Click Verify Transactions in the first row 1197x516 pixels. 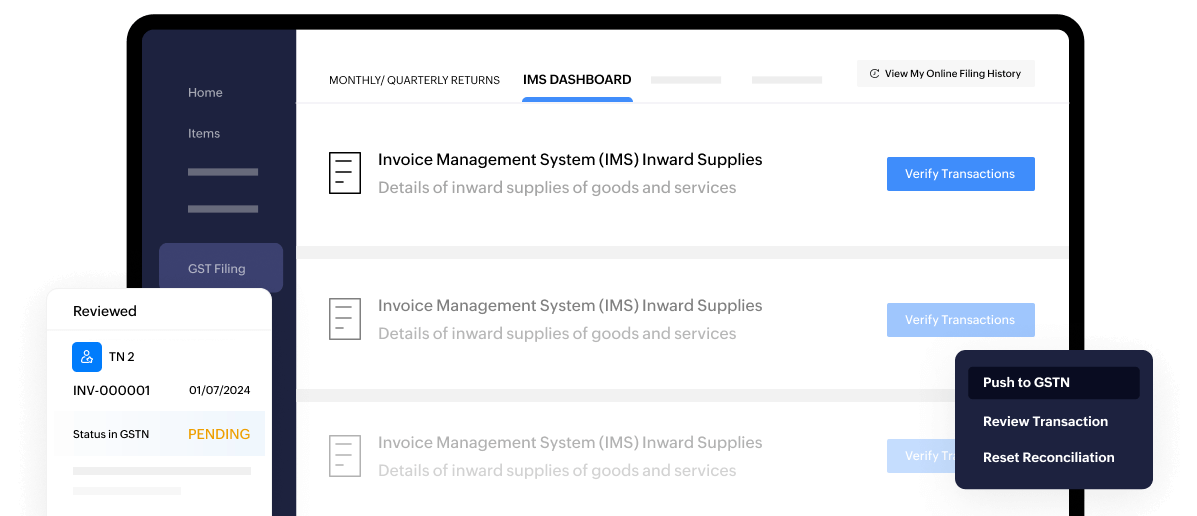pos(960,174)
